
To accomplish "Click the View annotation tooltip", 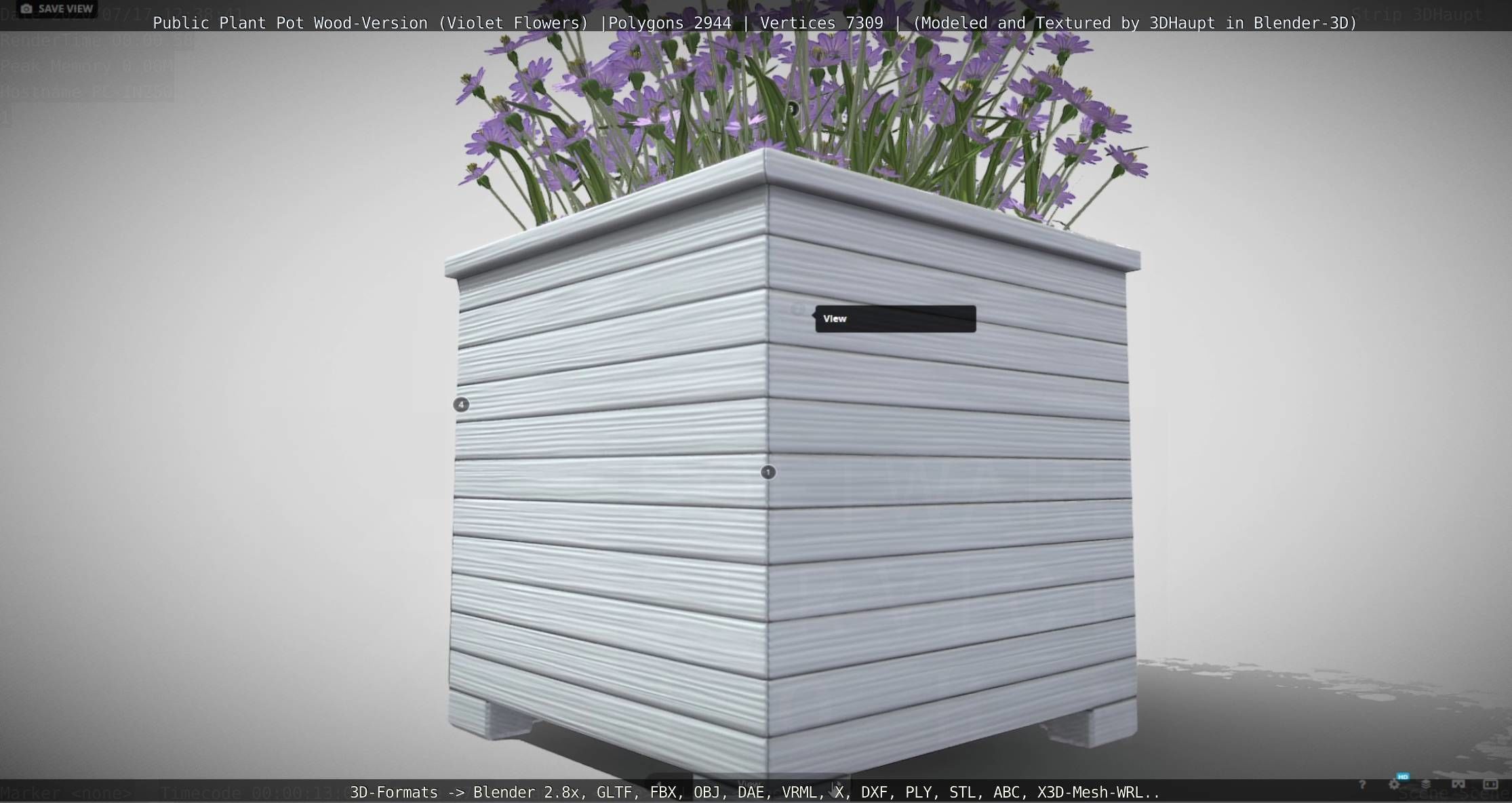I will [x=896, y=319].
